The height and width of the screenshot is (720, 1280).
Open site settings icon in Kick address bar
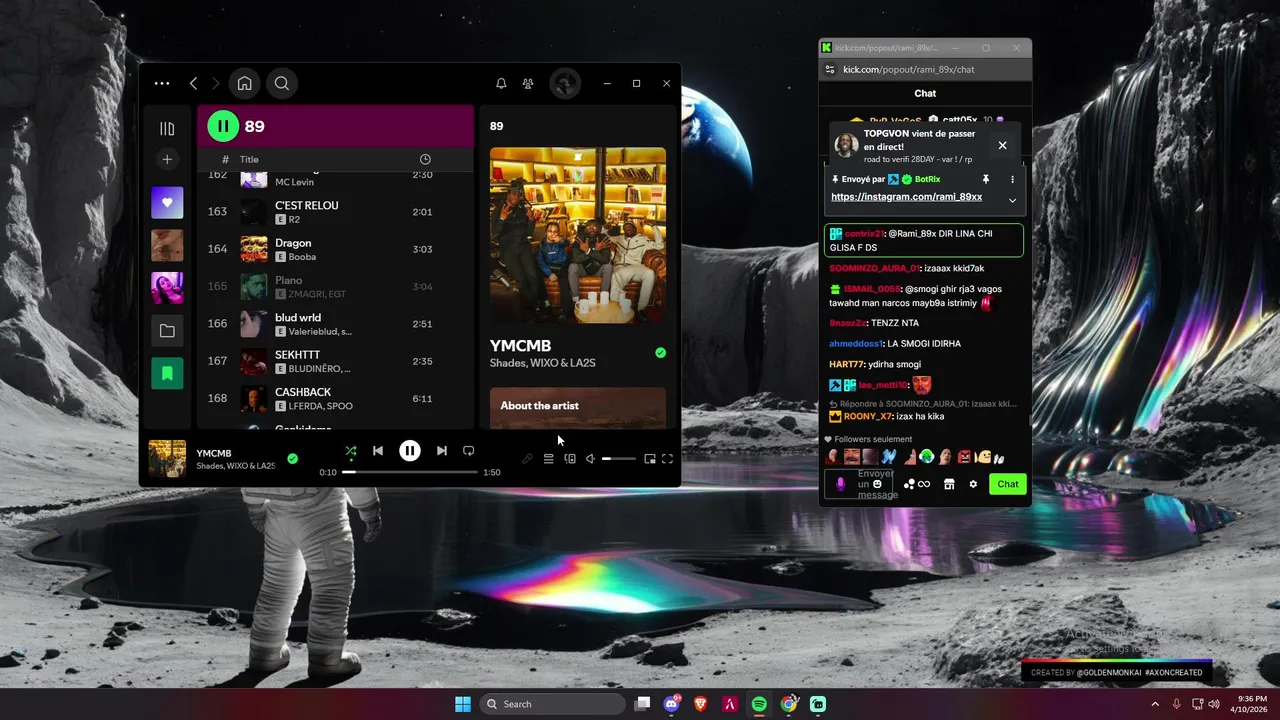pyautogui.click(x=829, y=69)
